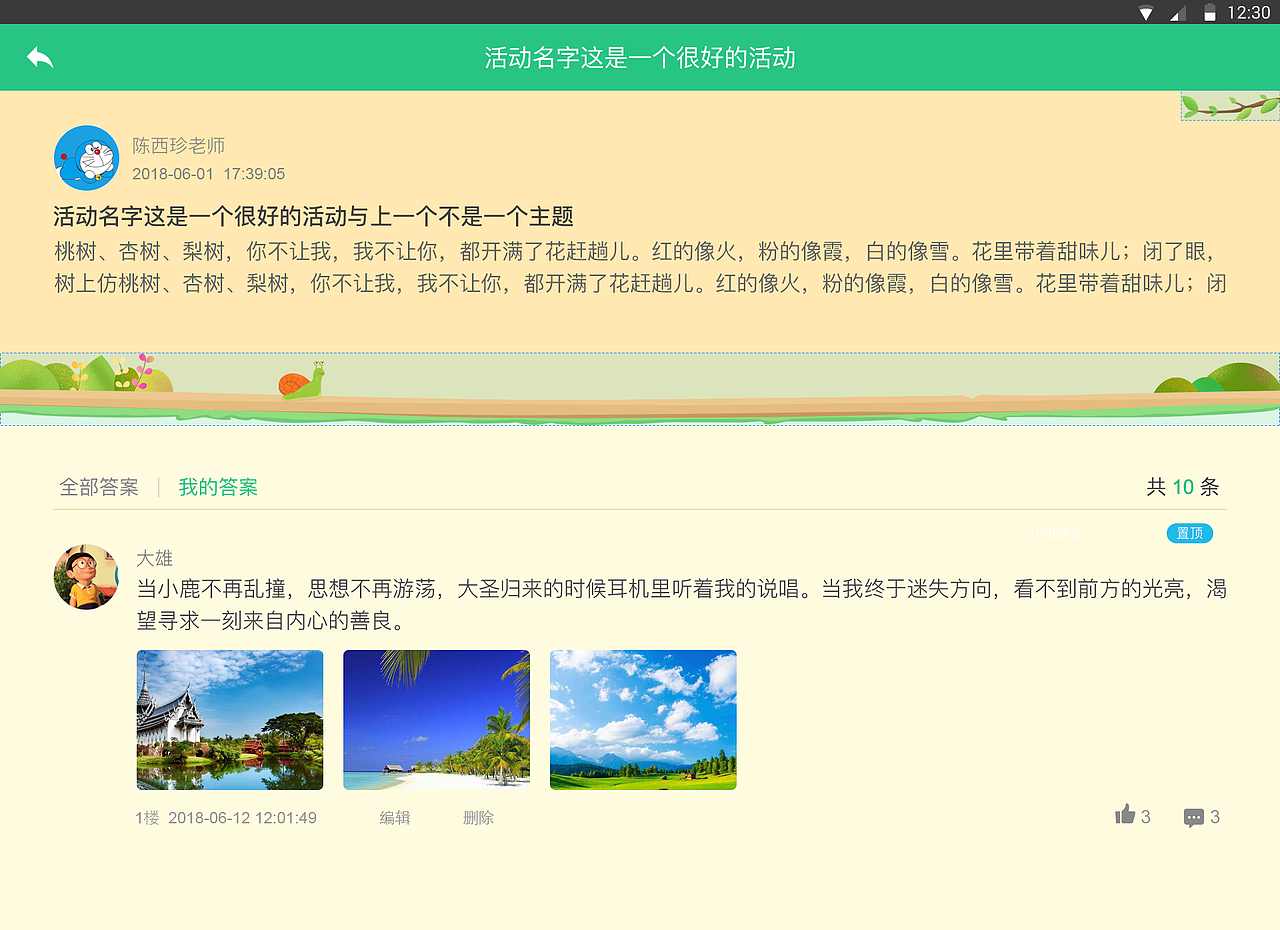Viewport: 1280px width, 930px height.
Task: Switch to the 全部答案 tab
Action: click(98, 487)
